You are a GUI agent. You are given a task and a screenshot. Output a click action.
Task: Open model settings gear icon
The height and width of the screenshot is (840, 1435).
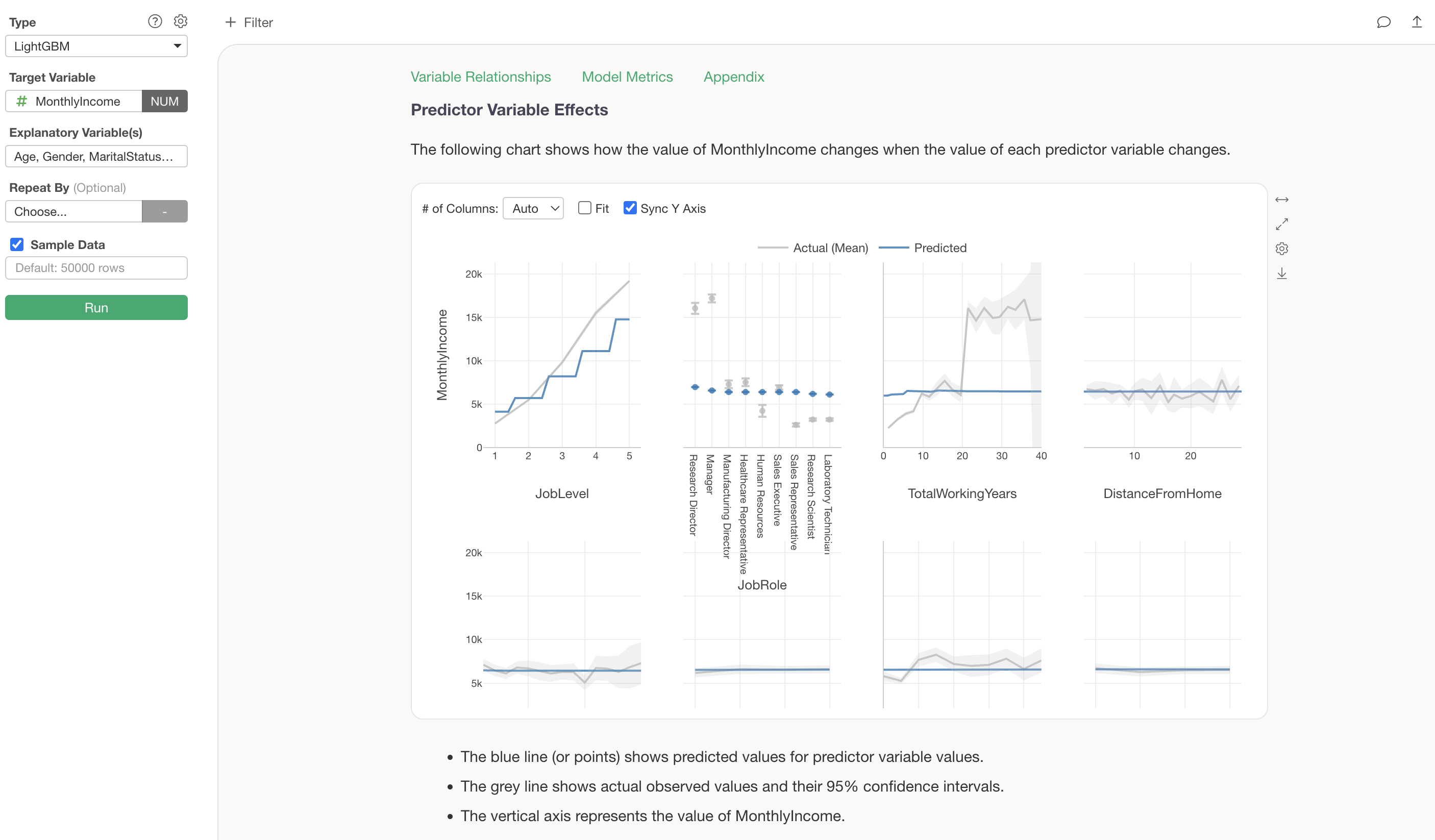click(x=181, y=21)
